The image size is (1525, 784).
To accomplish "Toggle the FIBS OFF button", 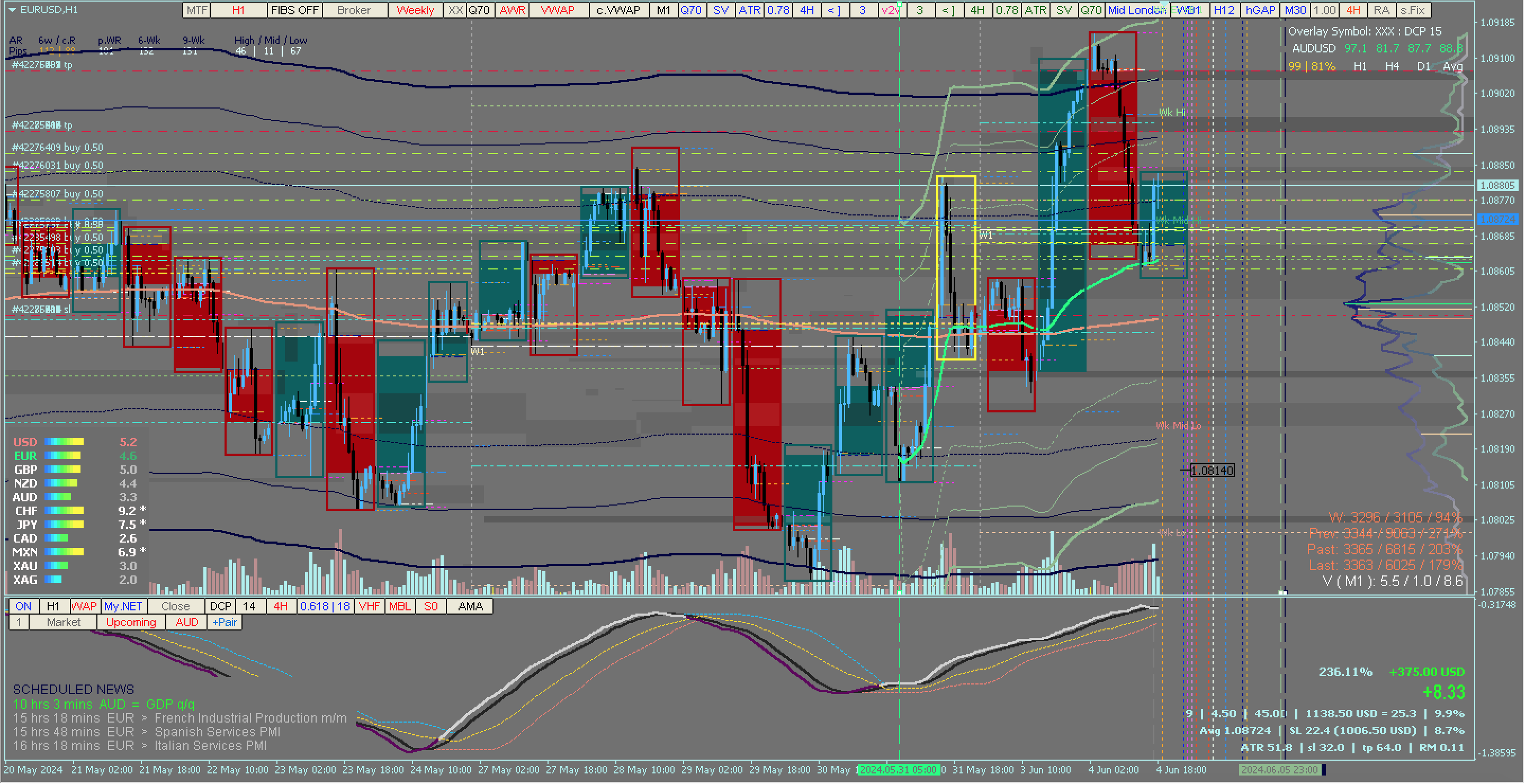I will [294, 10].
